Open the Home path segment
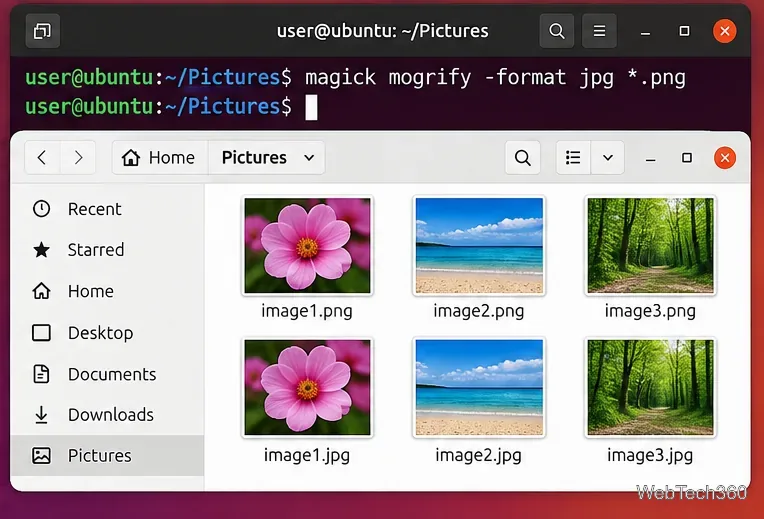764x519 pixels. (160, 157)
